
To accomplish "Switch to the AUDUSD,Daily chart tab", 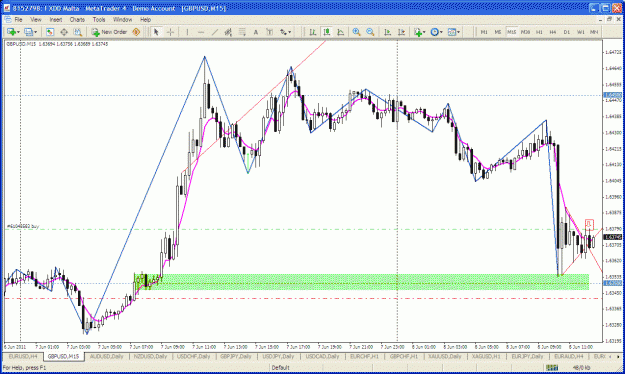I will pos(106,356).
